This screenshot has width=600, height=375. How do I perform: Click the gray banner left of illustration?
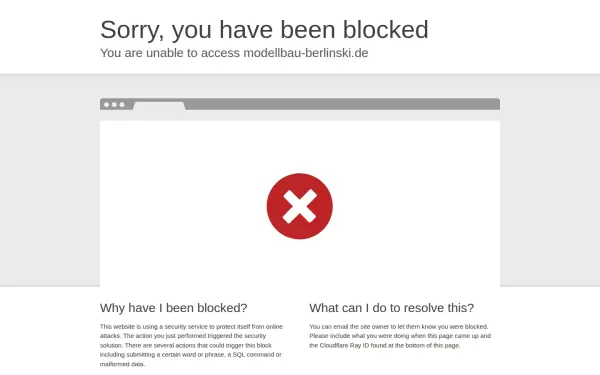(50, 181)
